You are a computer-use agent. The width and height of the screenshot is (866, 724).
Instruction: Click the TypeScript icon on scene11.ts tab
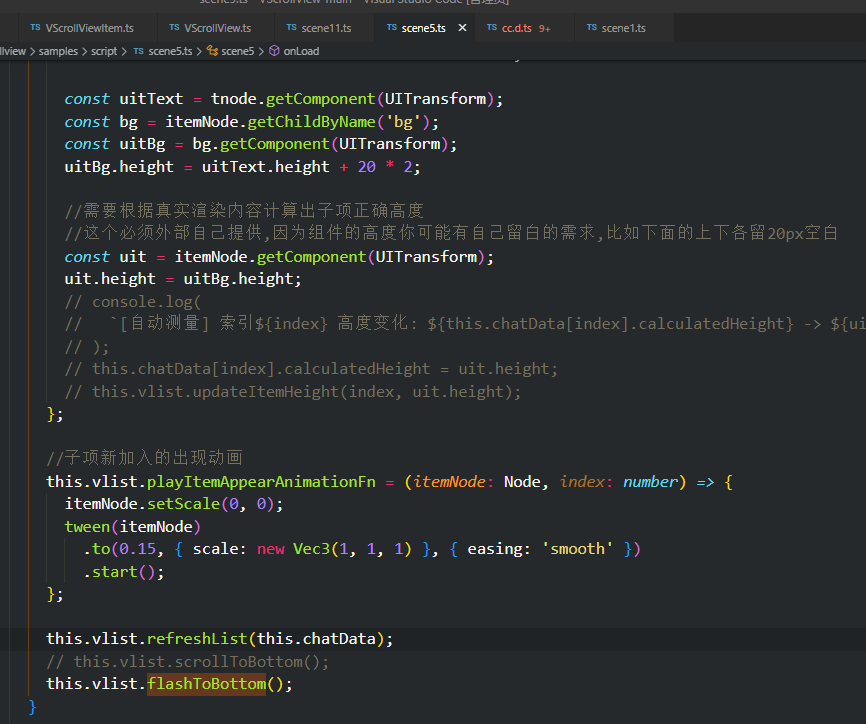292,28
